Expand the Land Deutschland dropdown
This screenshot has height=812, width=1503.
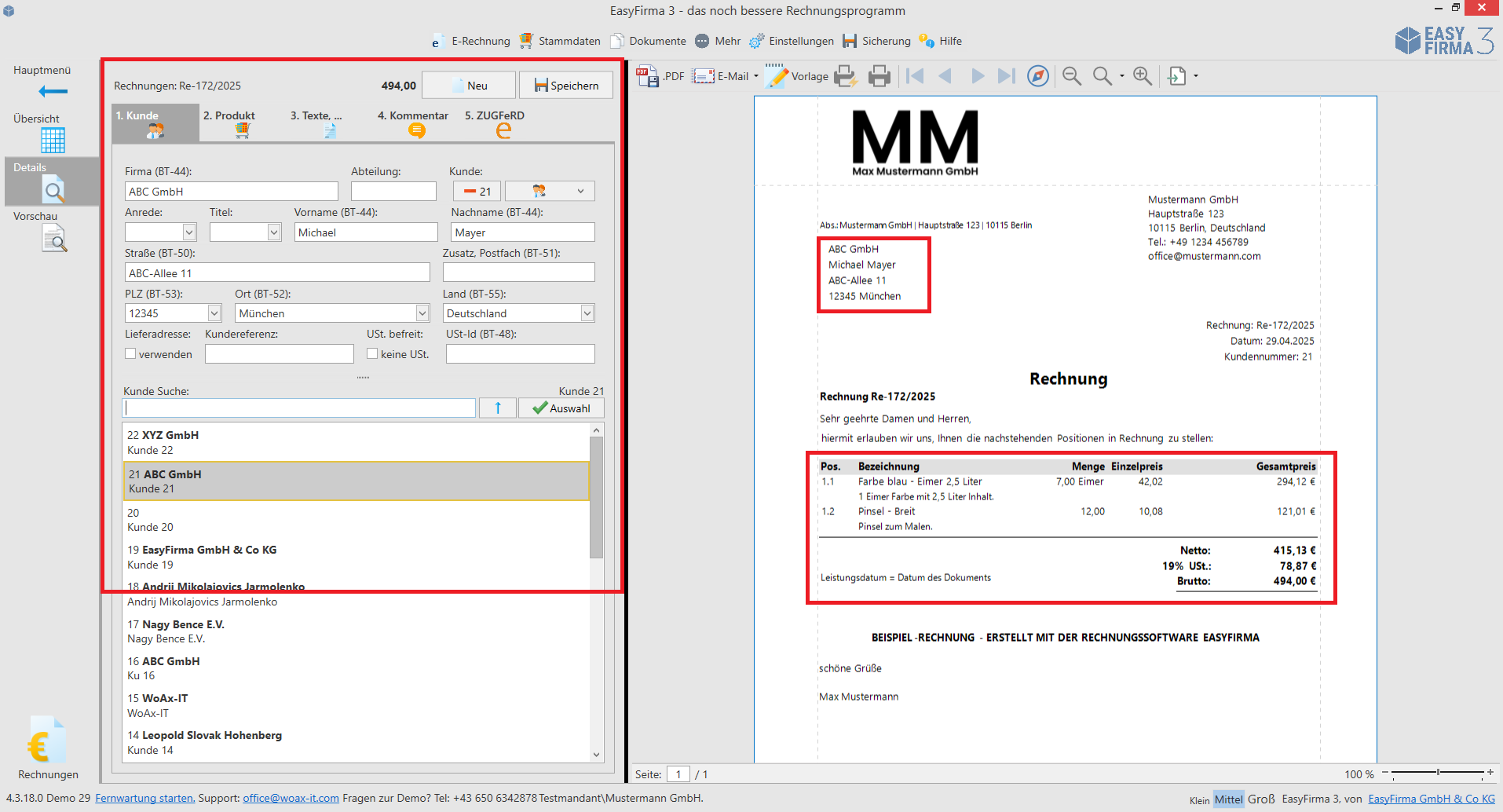(x=587, y=313)
